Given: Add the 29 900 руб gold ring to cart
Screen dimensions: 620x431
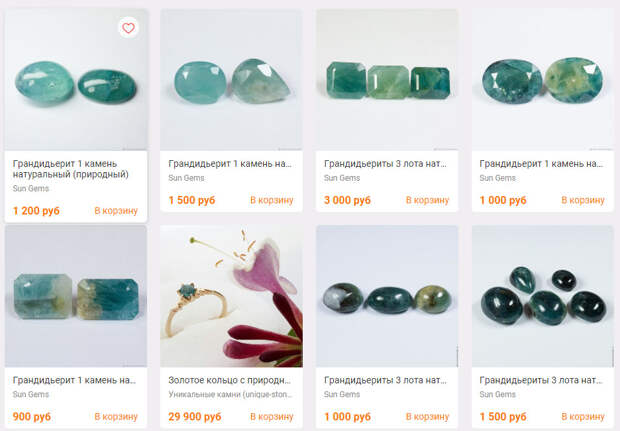Looking at the screenshot, I should click(x=272, y=416).
